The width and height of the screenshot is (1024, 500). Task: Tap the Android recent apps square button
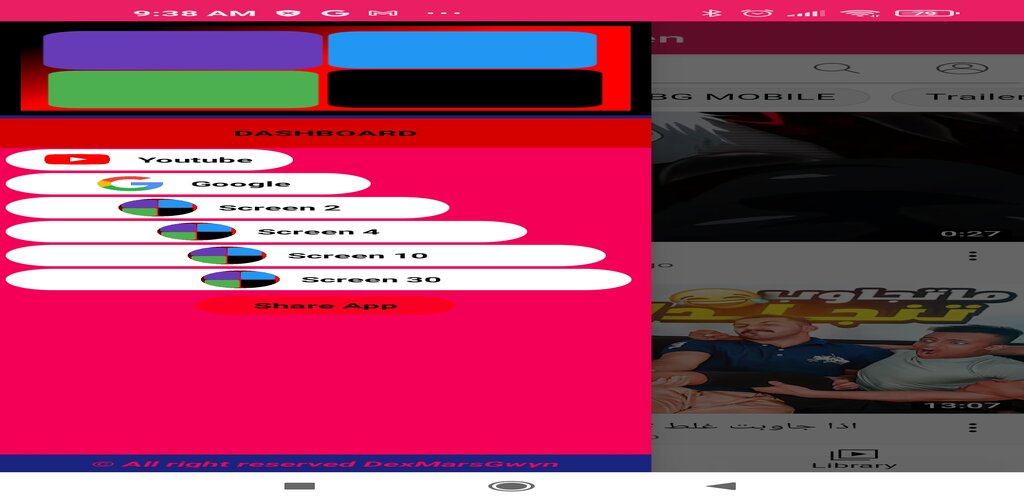[x=300, y=486]
